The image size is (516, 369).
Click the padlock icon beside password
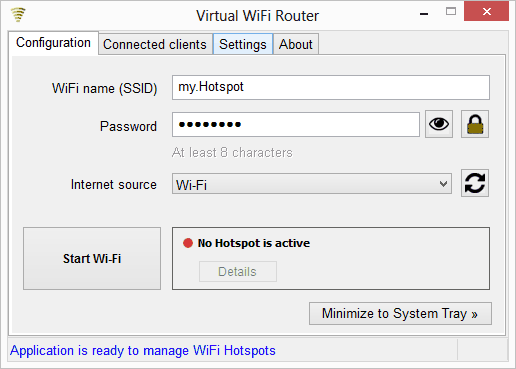475,124
